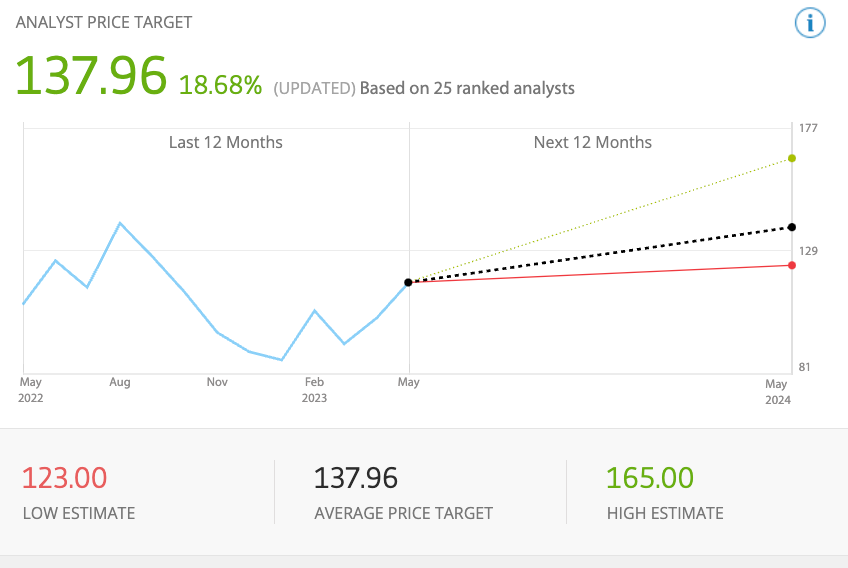Click the (UPDATED) label

tap(314, 88)
